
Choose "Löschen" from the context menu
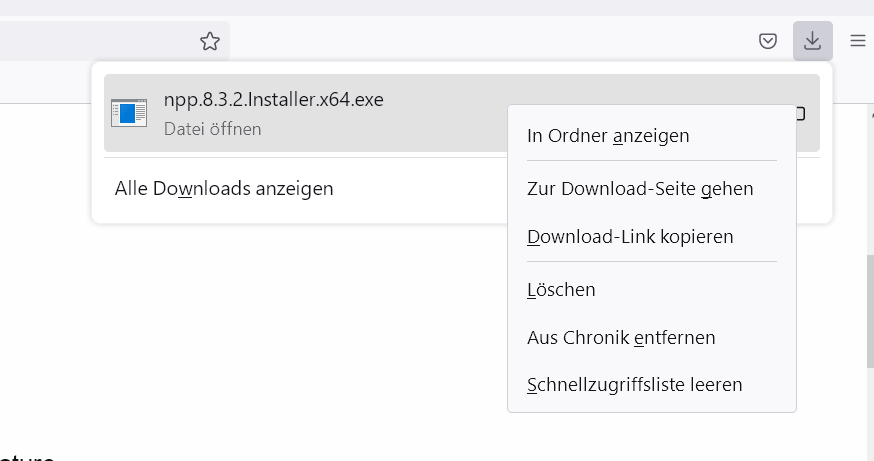(561, 290)
